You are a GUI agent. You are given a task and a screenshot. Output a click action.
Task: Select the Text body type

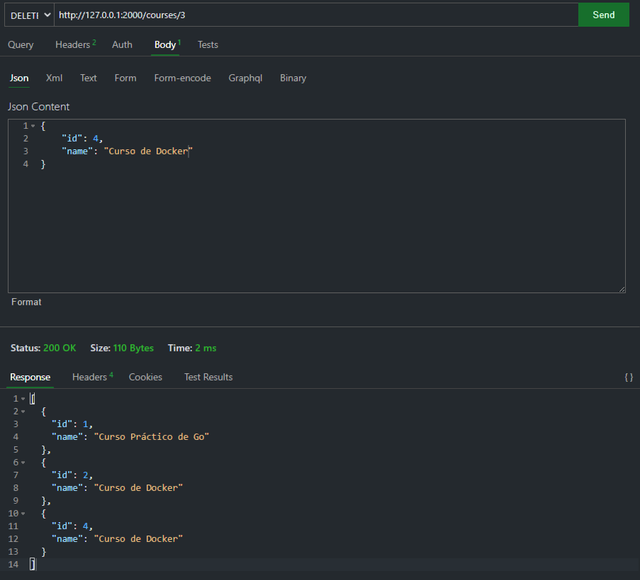click(x=88, y=78)
